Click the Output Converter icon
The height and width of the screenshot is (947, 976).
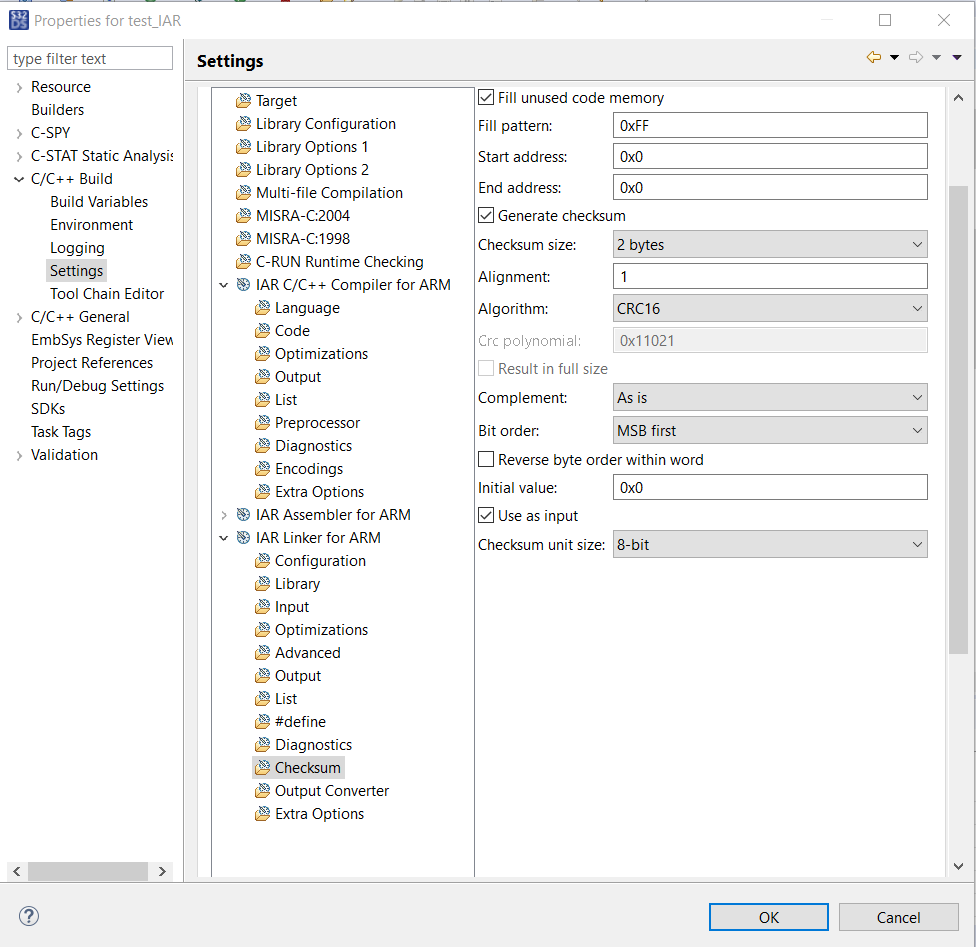263,791
